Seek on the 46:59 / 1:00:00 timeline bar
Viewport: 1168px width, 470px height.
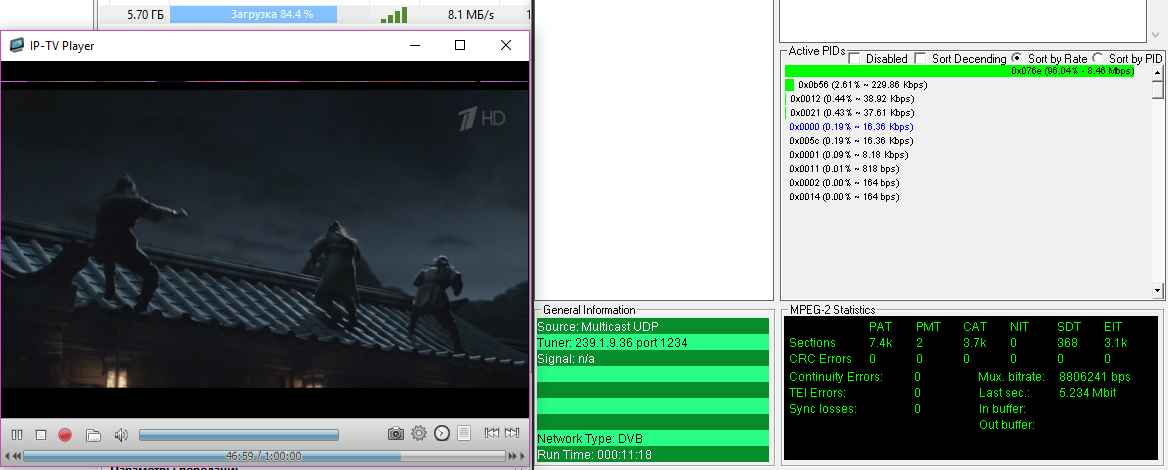coord(264,456)
